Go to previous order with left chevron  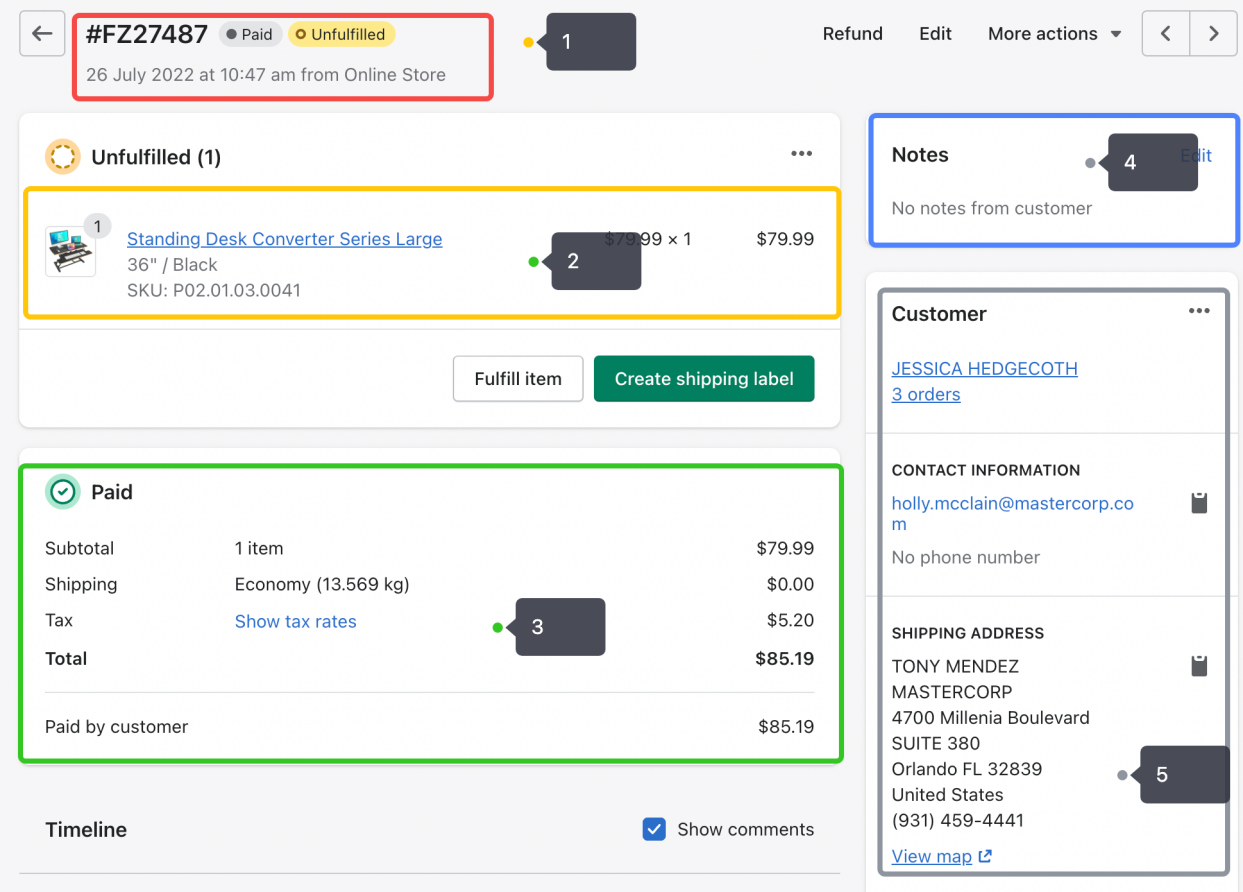pos(1166,34)
